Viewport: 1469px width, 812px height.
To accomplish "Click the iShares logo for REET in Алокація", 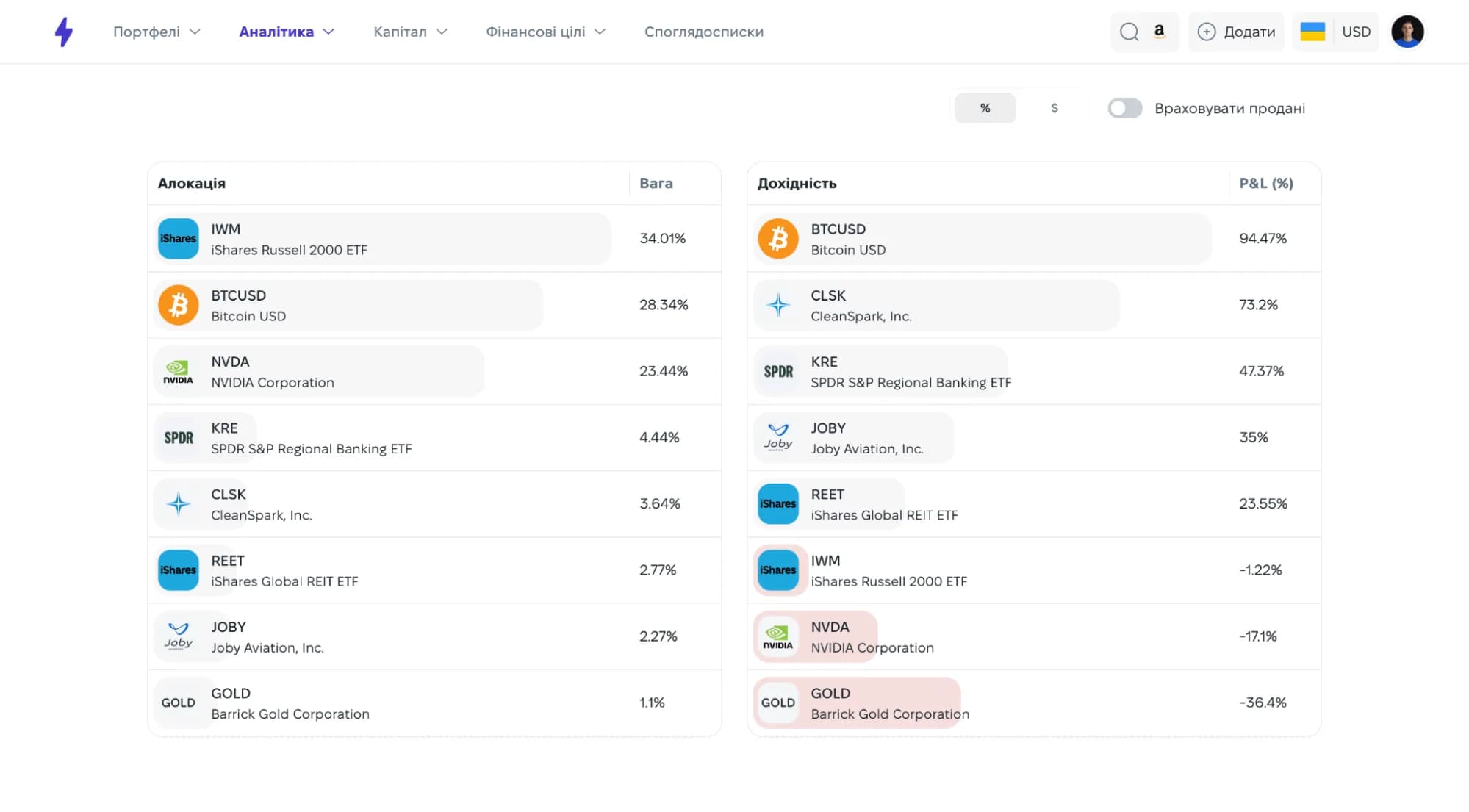I will tap(179, 570).
